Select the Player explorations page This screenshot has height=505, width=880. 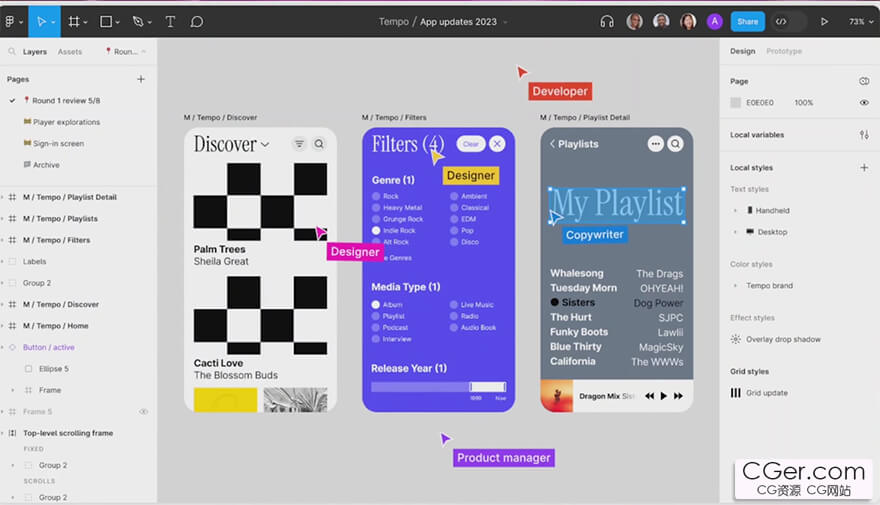[66, 122]
